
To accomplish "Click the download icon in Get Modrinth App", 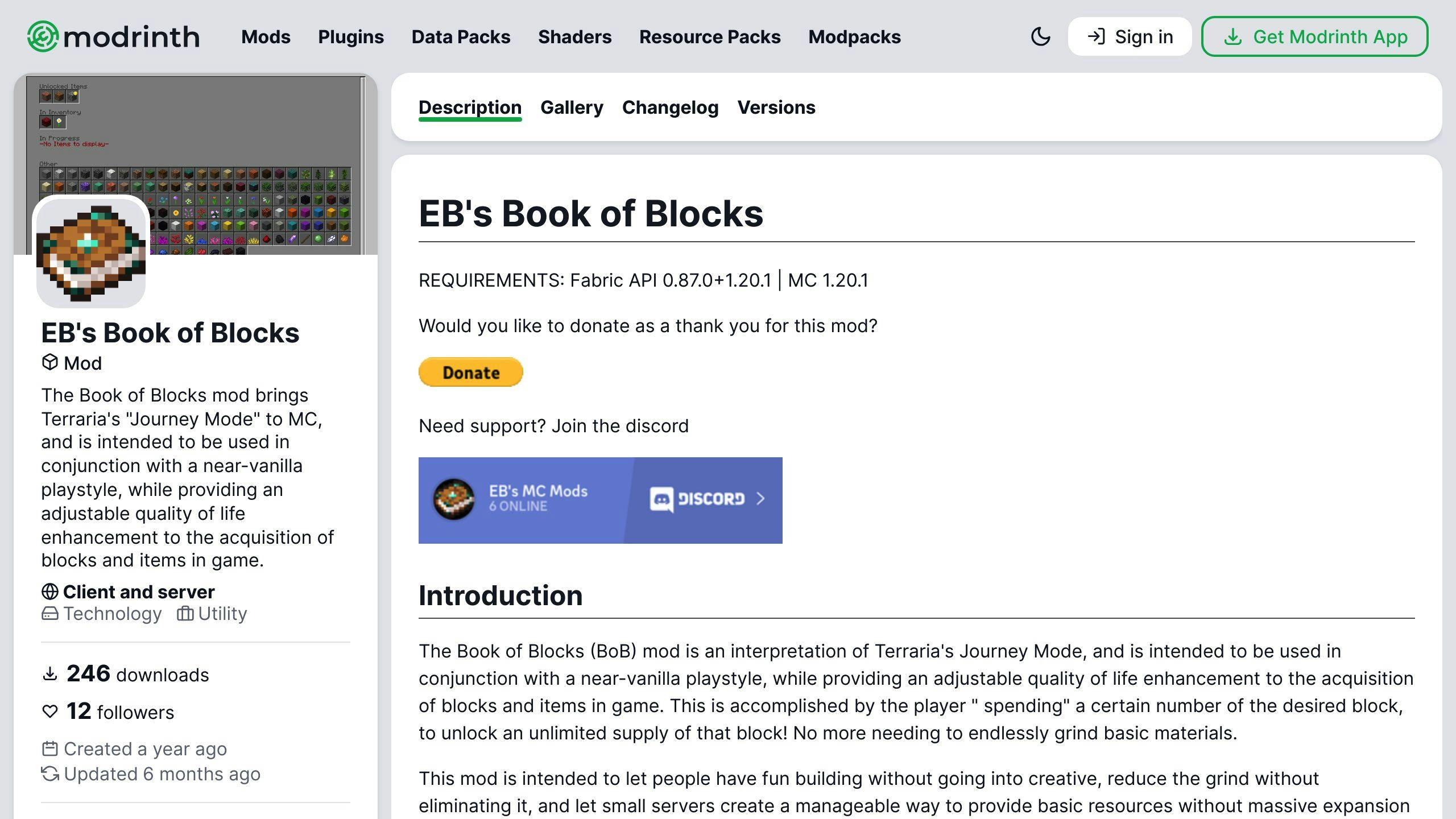I will [x=1232, y=36].
